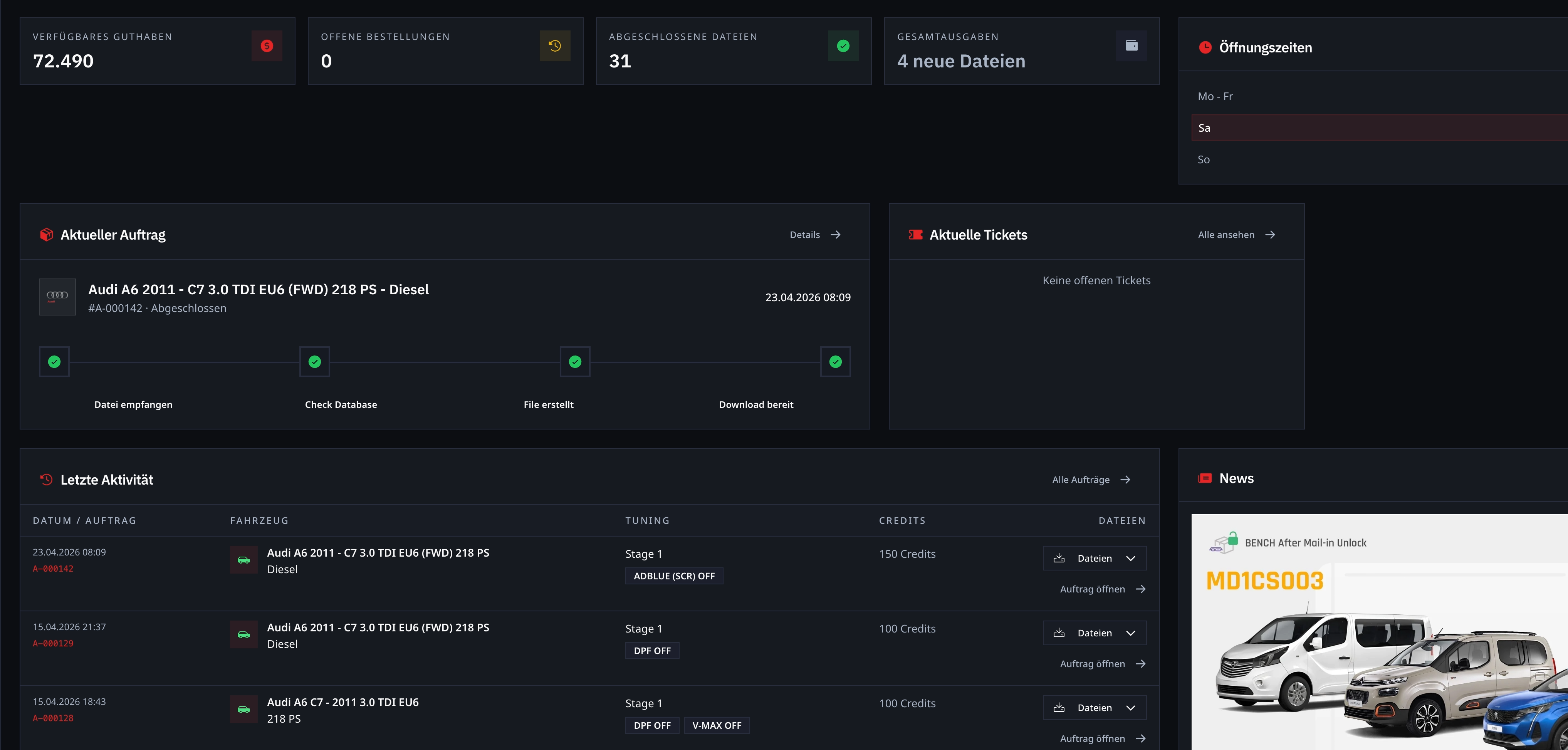Image resolution: width=1568 pixels, height=750 pixels.
Task: Click the download icon for order A-000129
Action: pos(1059,633)
